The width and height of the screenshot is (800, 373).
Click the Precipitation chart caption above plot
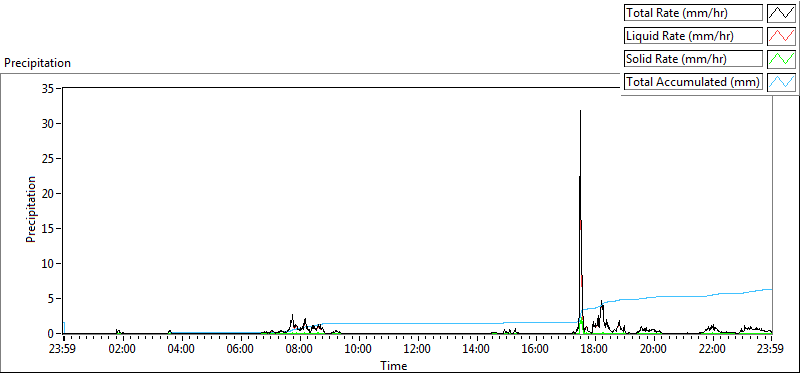click(x=37, y=63)
